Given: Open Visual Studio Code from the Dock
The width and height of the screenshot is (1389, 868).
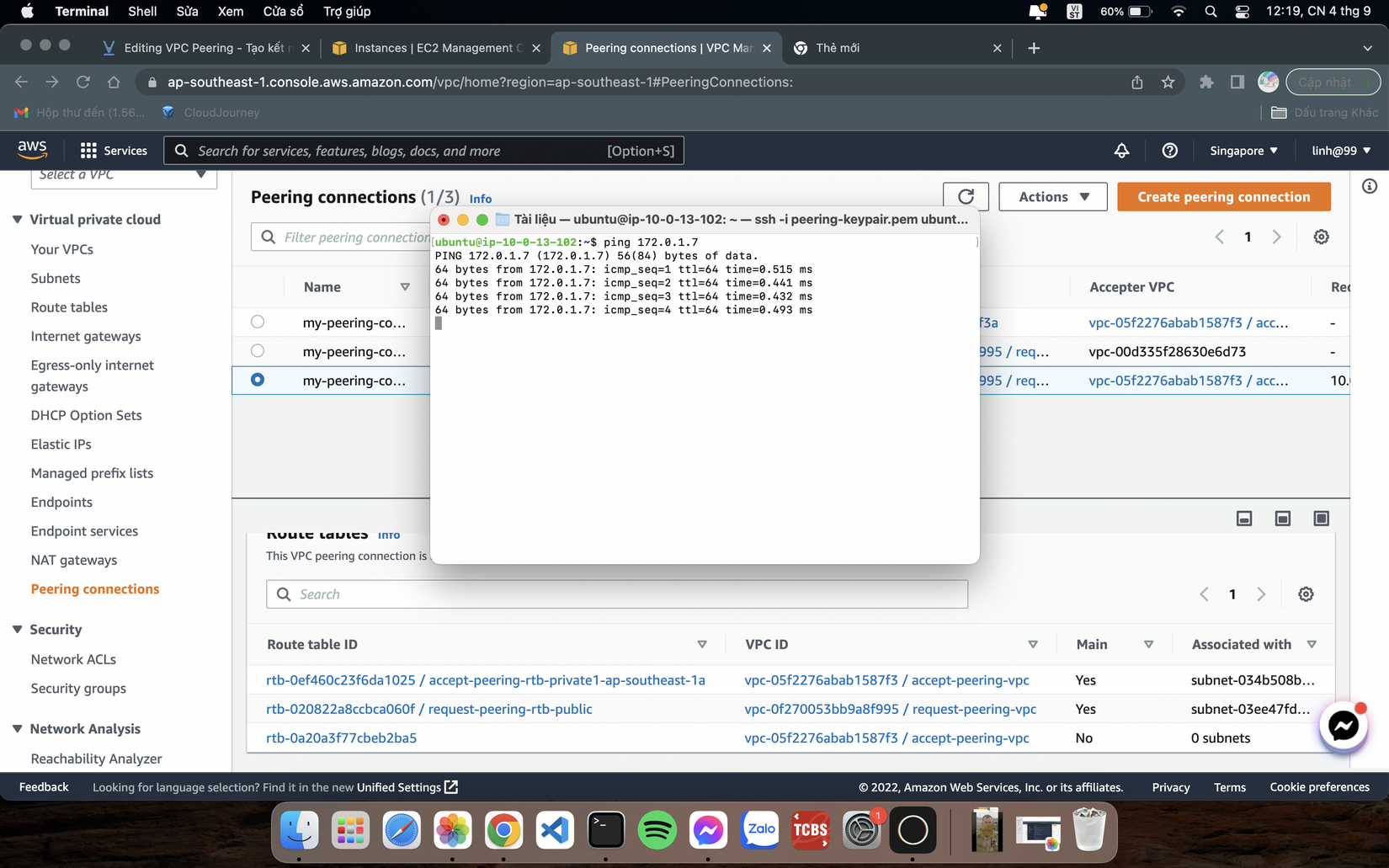Looking at the screenshot, I should 555,831.
